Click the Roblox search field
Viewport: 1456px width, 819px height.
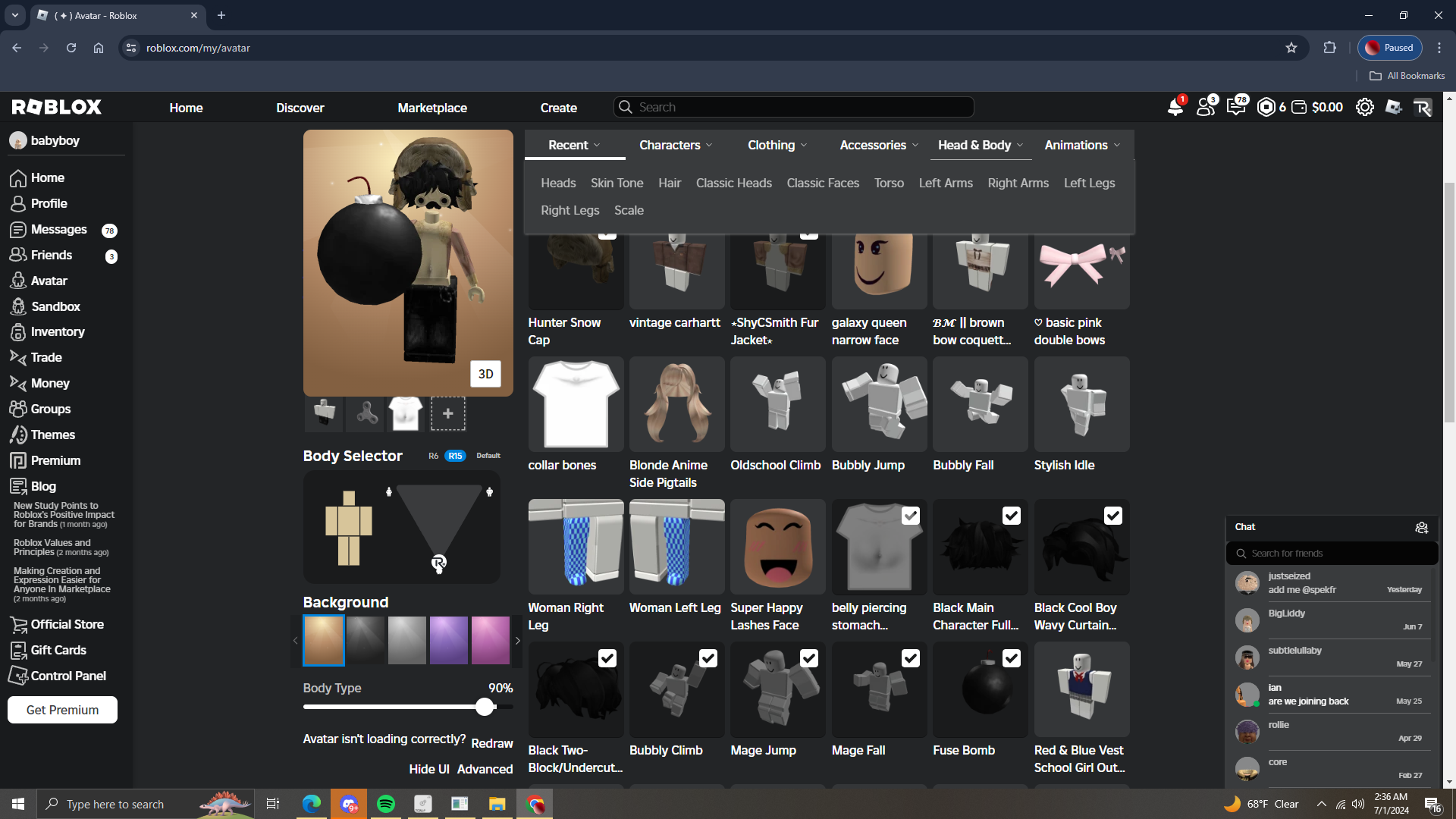coord(794,107)
